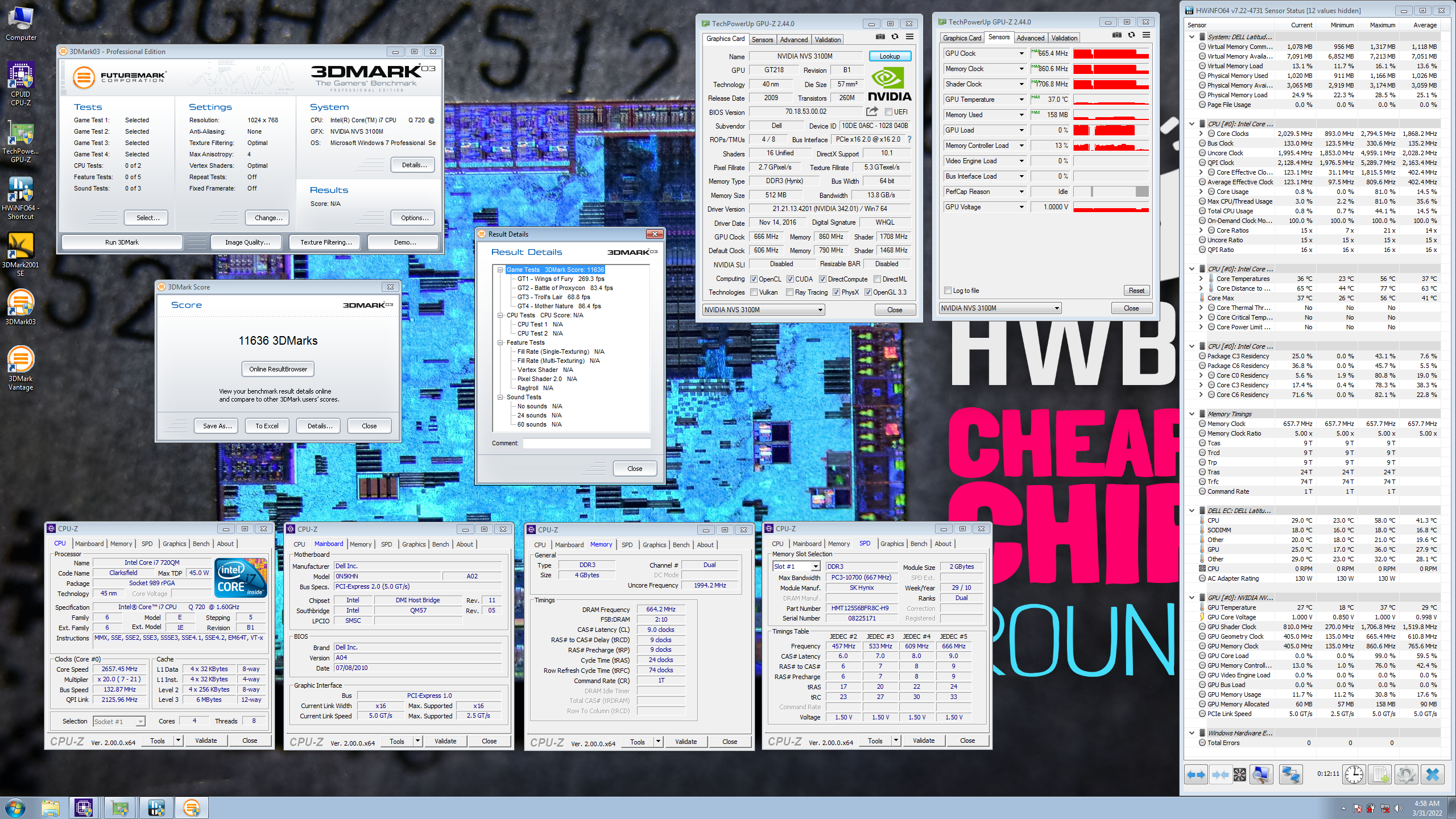
Task: Click Reset button in GPU-Z Sensors
Action: coord(1136,291)
